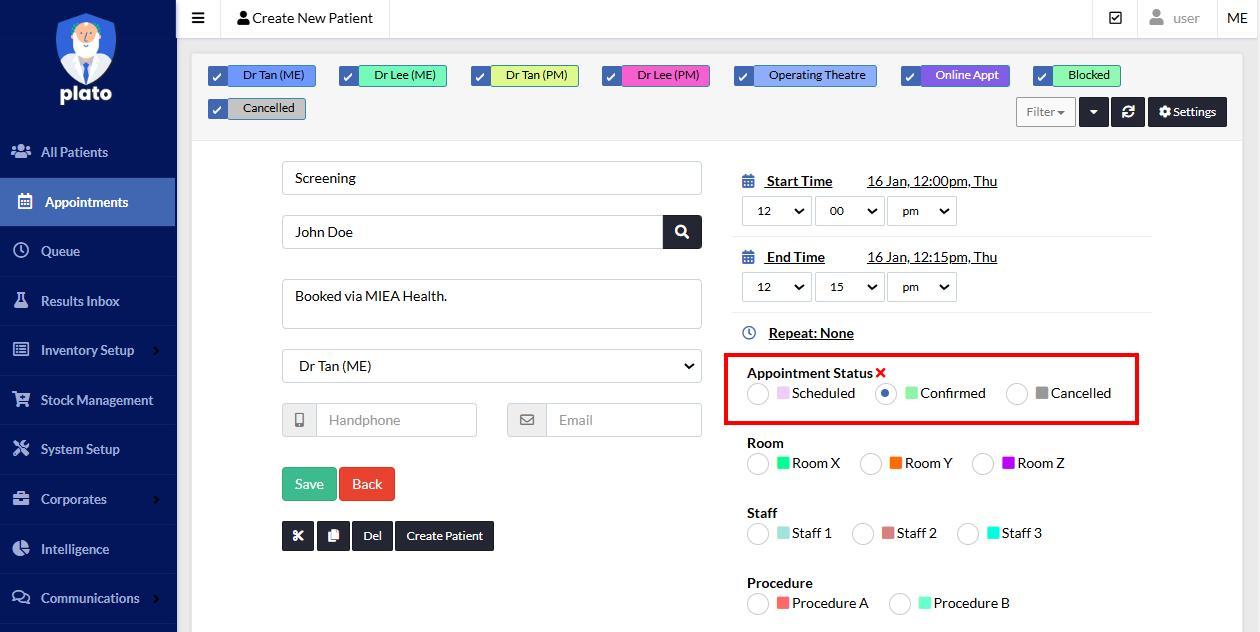Click the refresh calendar icon
This screenshot has width=1260, height=632.
coord(1128,112)
